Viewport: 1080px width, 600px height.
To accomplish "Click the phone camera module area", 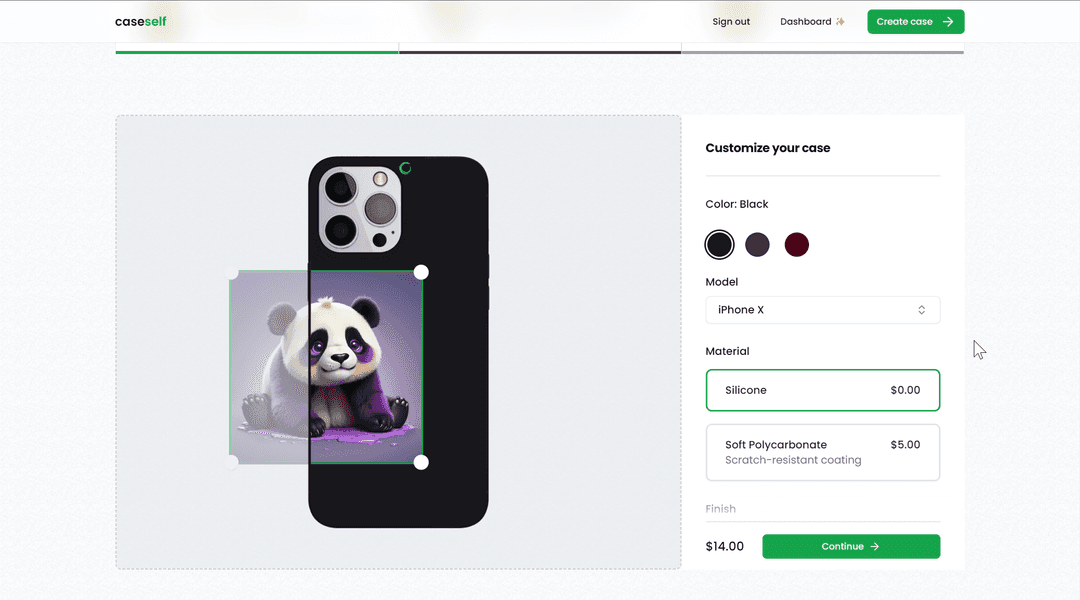I will [360, 207].
